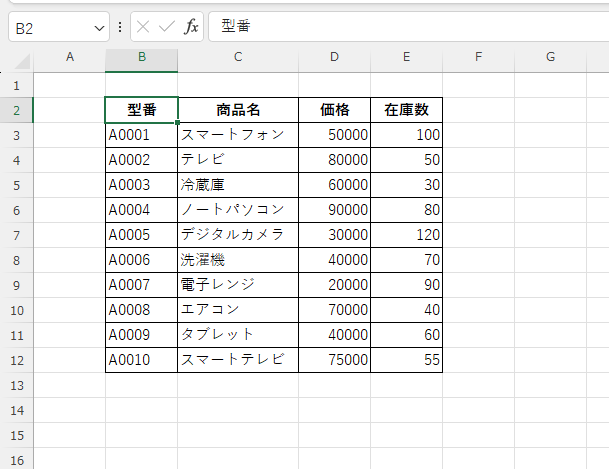Screen dimensions: 609x469
Task: Click the stock cell 55
Action: point(406,360)
